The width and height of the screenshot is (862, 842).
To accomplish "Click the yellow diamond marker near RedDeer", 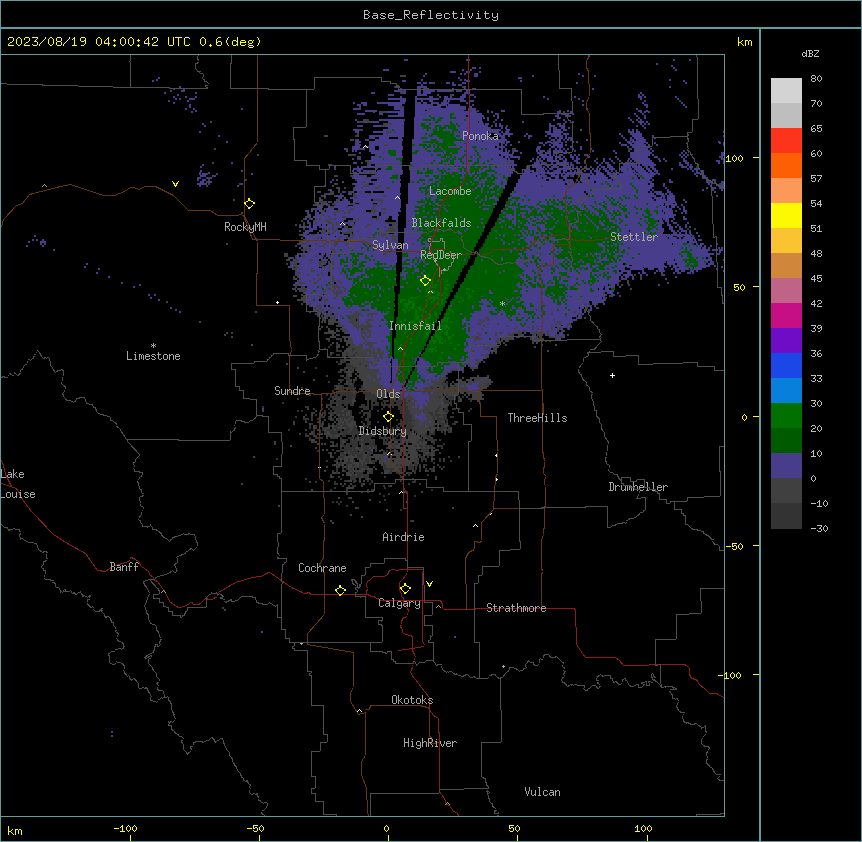I will pos(425,281).
